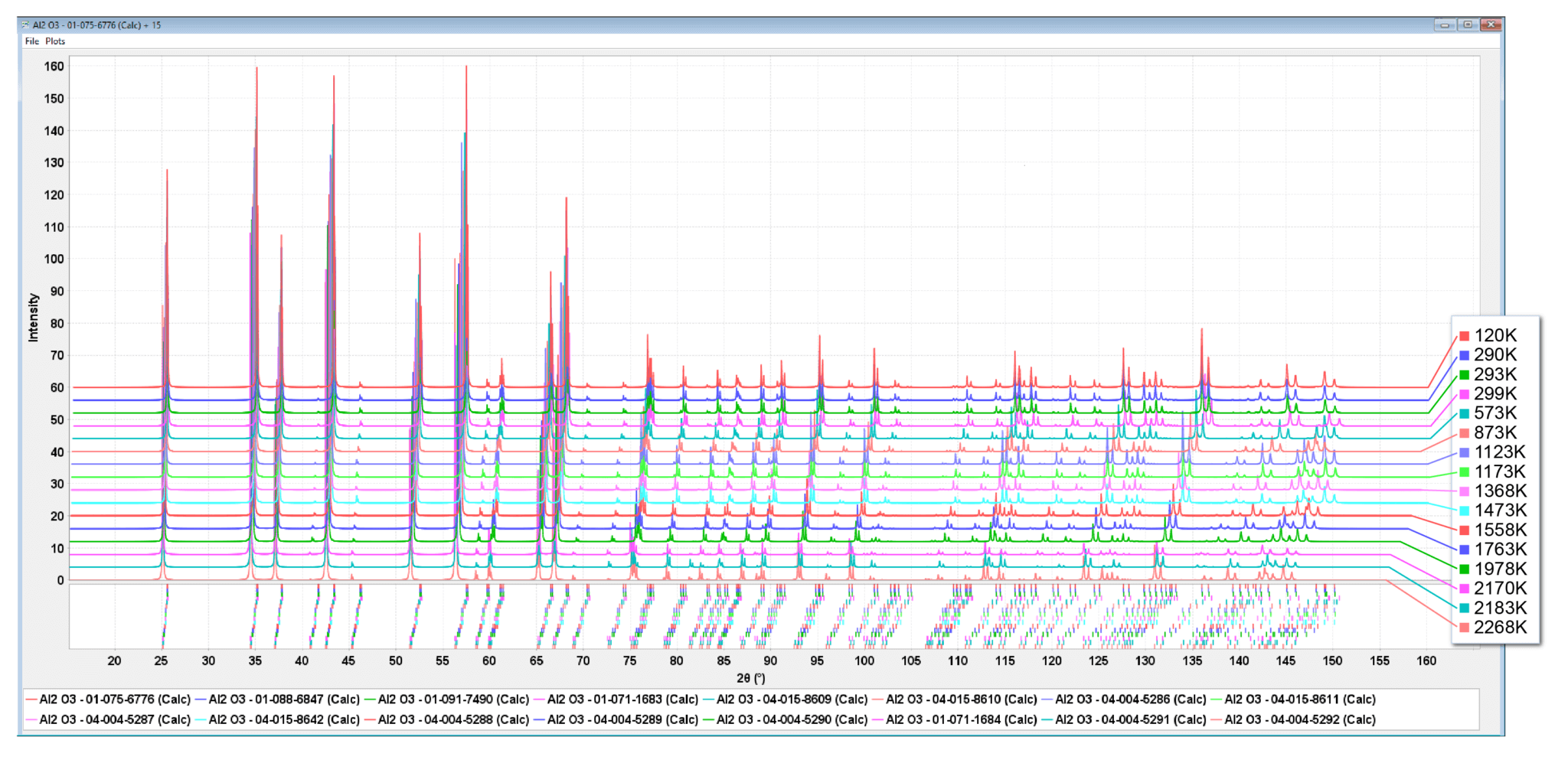1568x760 pixels.
Task: Click the teal 573K legend swatch
Action: 1464,413
